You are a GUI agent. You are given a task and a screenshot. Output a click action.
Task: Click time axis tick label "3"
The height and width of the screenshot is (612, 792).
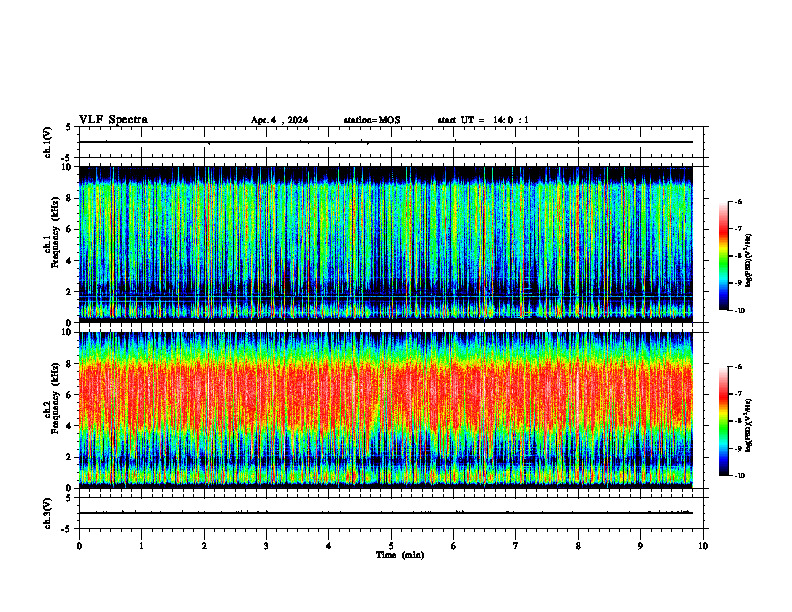(x=266, y=546)
